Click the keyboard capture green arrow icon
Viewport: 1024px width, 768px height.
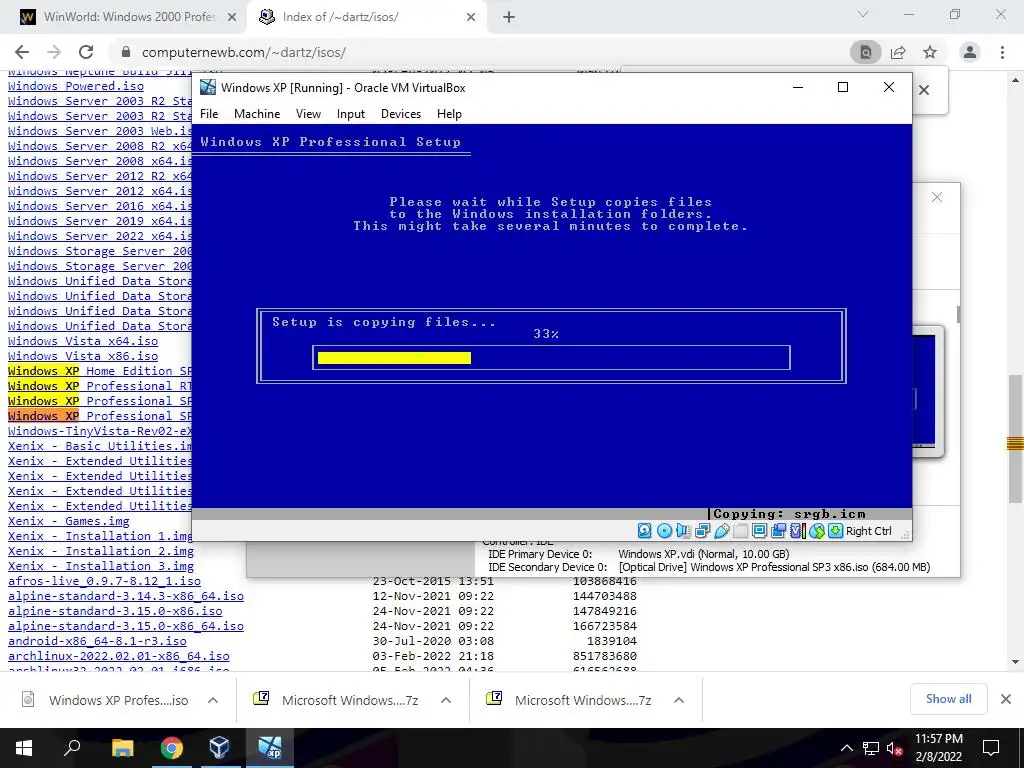point(835,531)
